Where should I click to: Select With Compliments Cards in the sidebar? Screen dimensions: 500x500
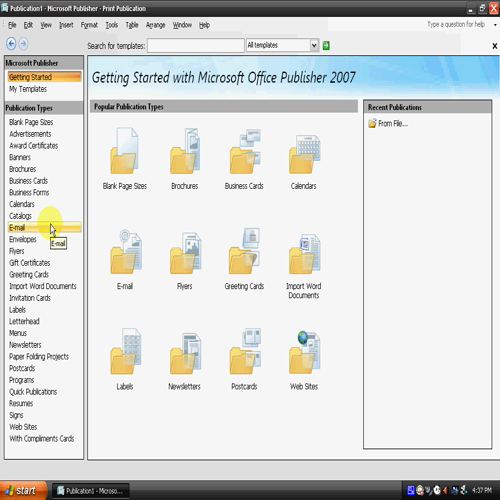[x=42, y=439]
